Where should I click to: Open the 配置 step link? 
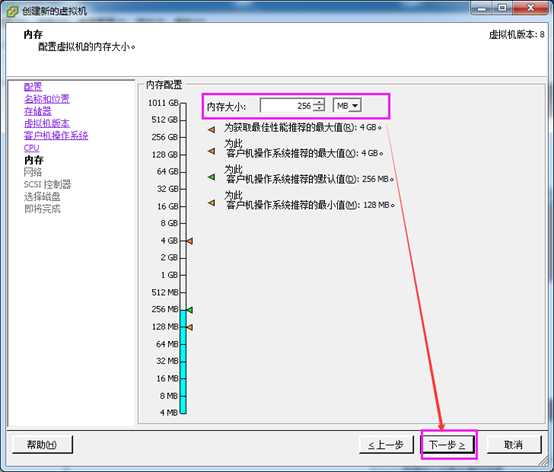(x=33, y=87)
